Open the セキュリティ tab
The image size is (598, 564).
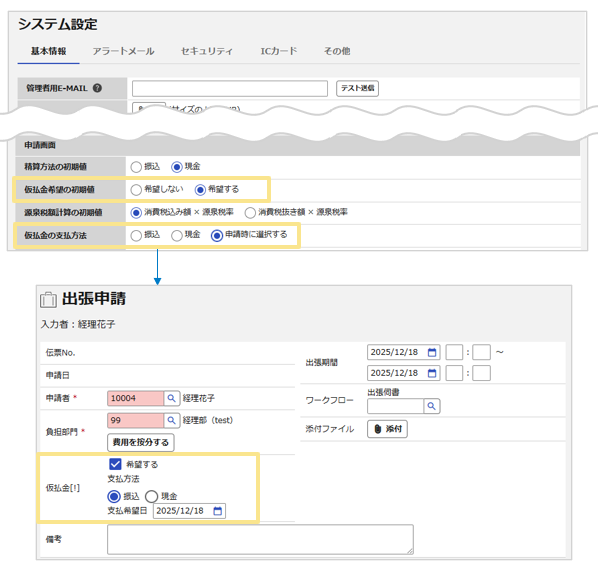pos(207,51)
